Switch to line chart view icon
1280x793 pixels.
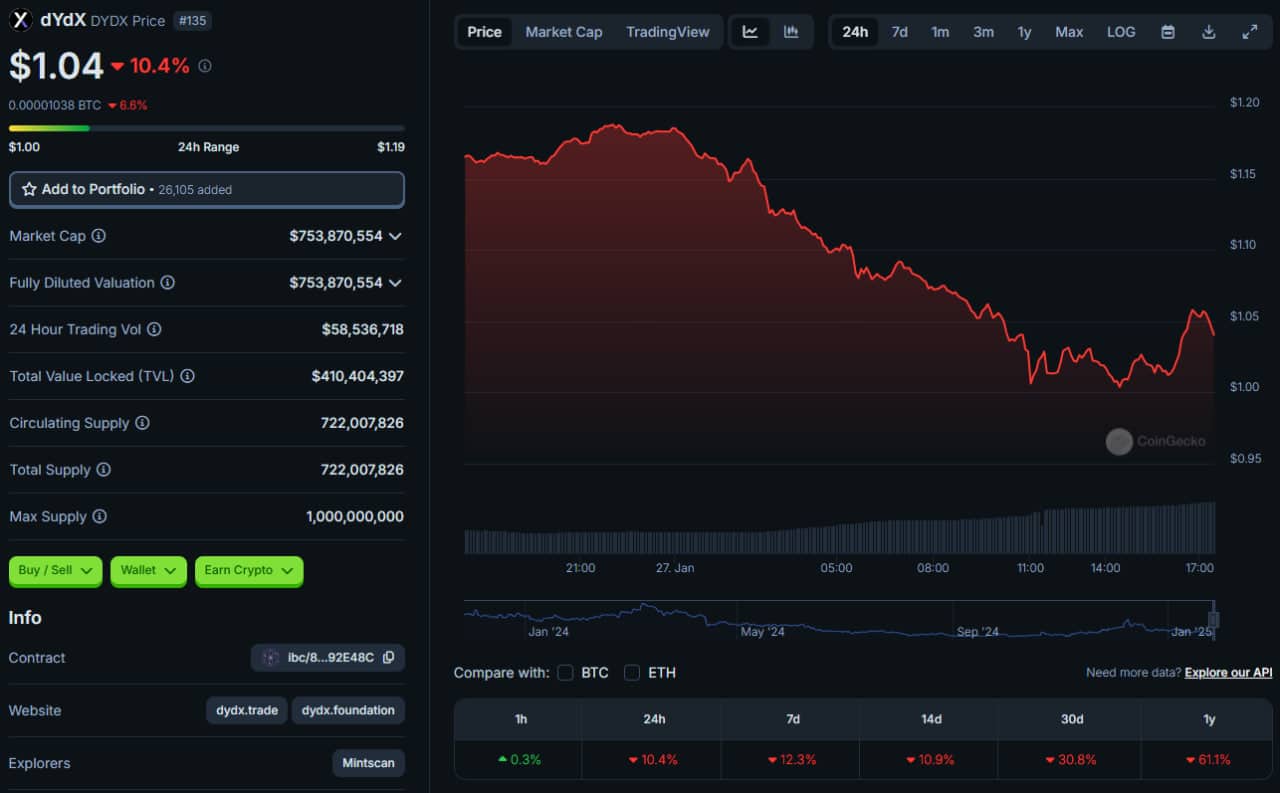[750, 32]
